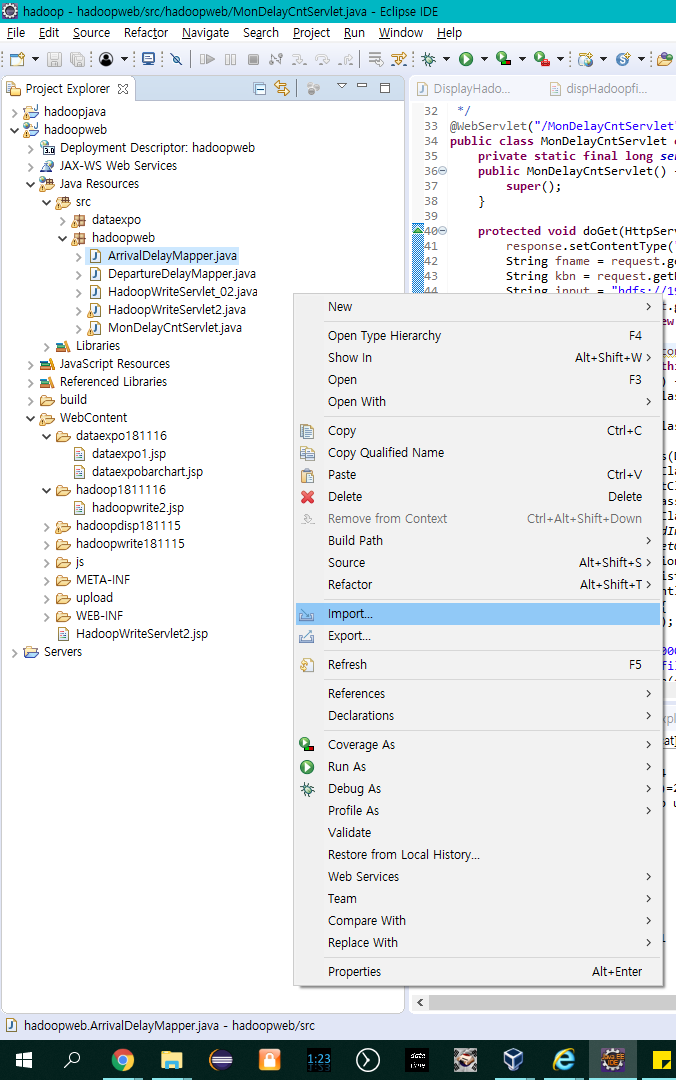Collapse the hadoopweb project
The width and height of the screenshot is (676, 1080).
click(14, 129)
